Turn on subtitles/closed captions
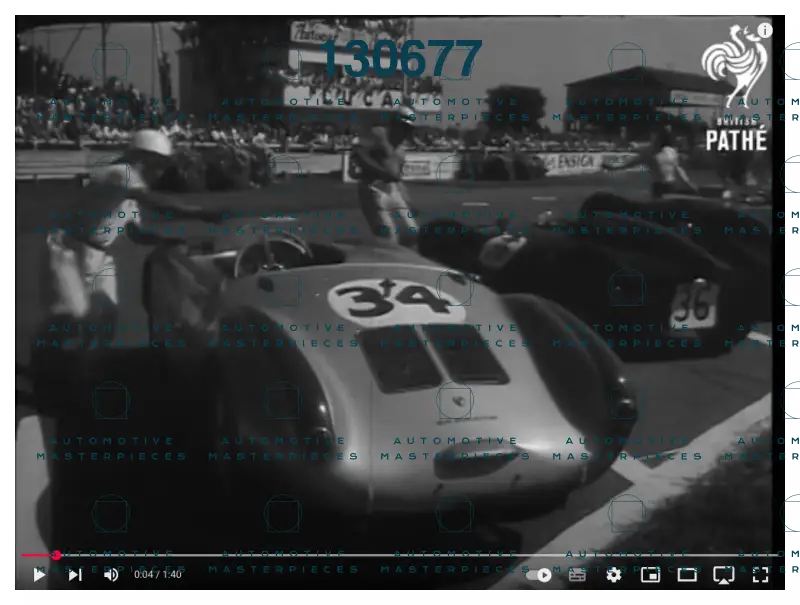Viewport: 800px width, 605px height. 577,575
